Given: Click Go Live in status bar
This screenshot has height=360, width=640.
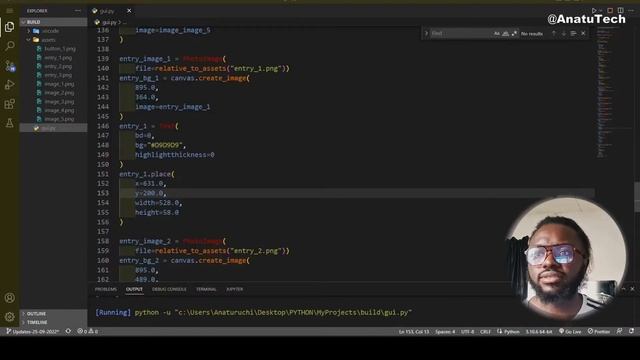Looking at the screenshot, I should [570, 332].
